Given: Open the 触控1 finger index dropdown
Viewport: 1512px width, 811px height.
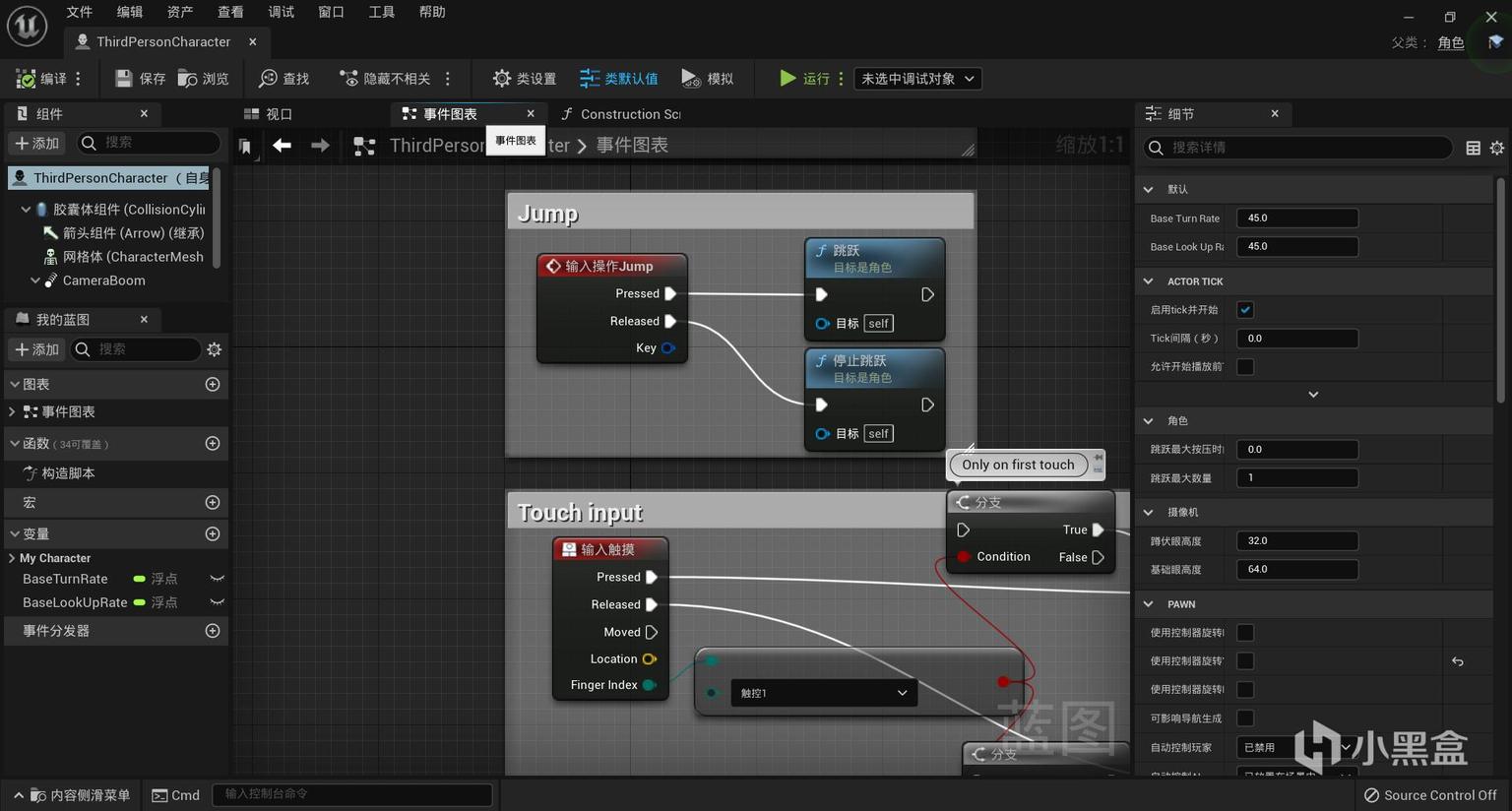Looking at the screenshot, I should [x=823, y=693].
